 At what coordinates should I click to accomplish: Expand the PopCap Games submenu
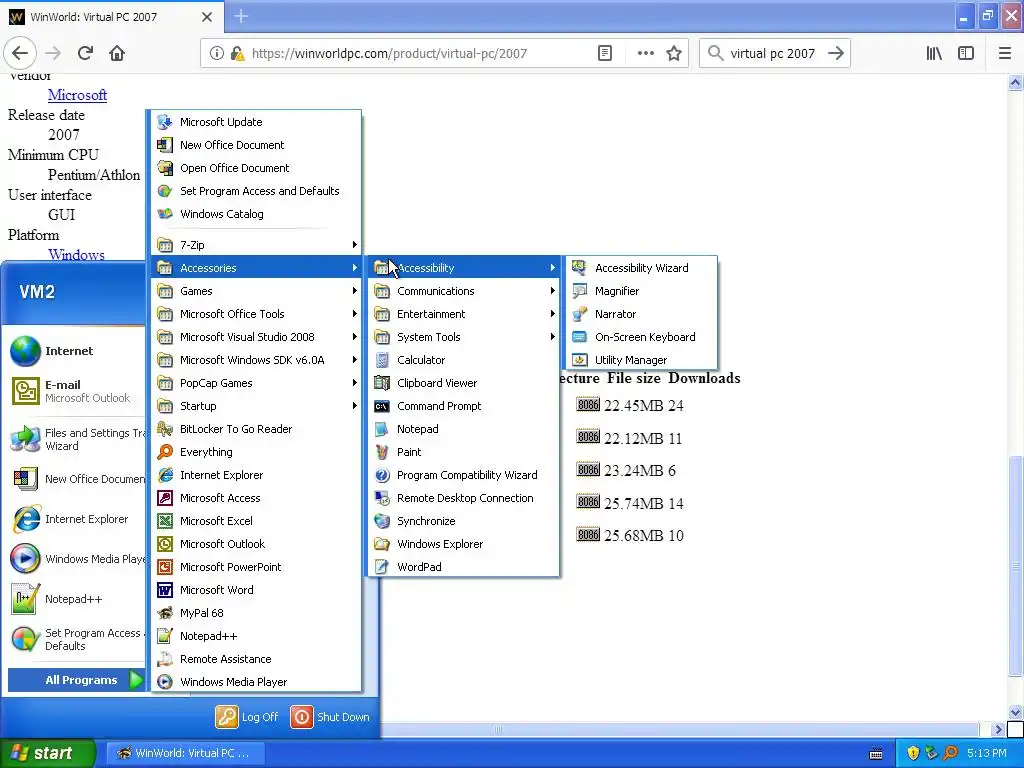(x=258, y=383)
